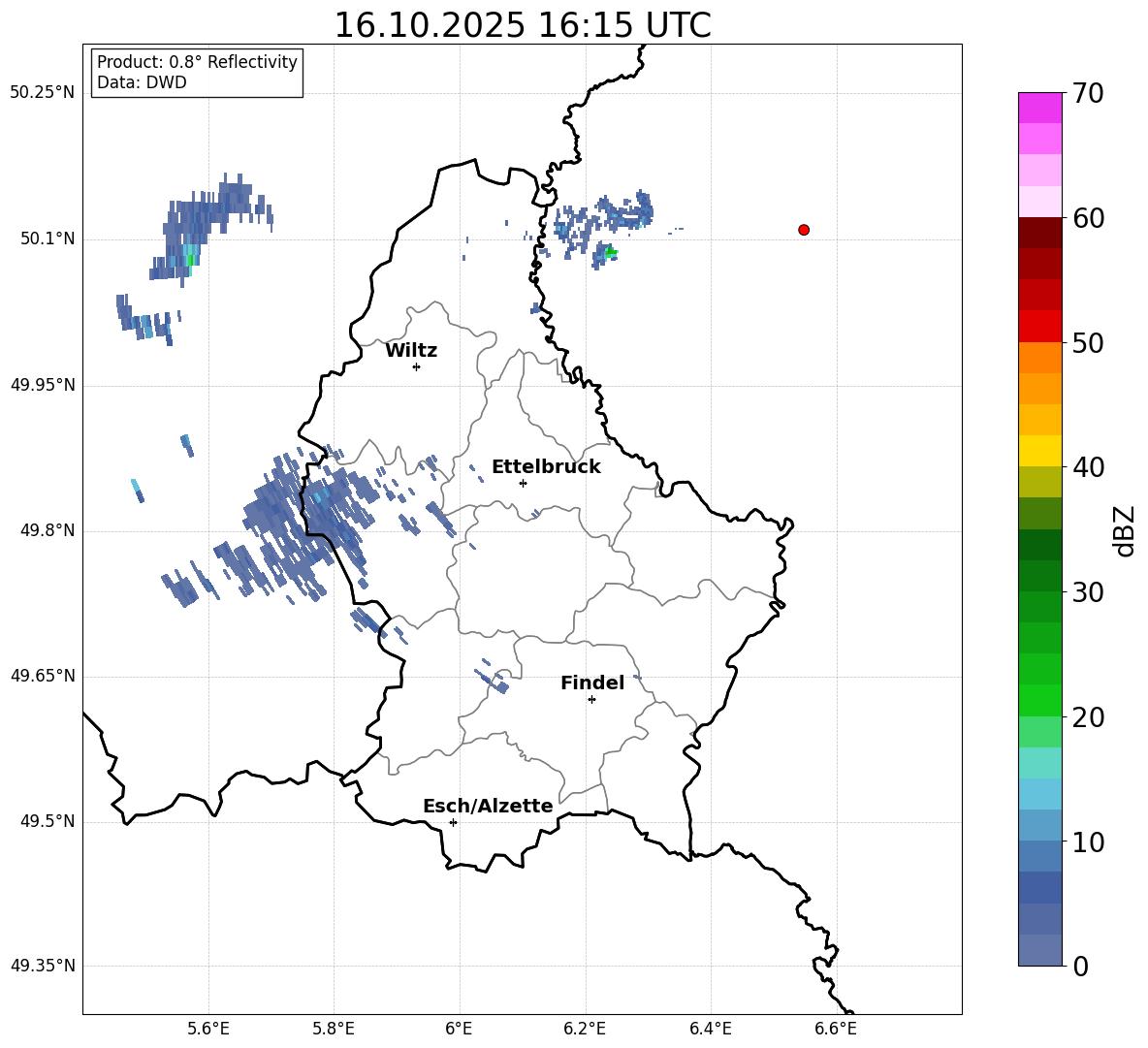Click the 30 colorbar tick label

[1088, 592]
